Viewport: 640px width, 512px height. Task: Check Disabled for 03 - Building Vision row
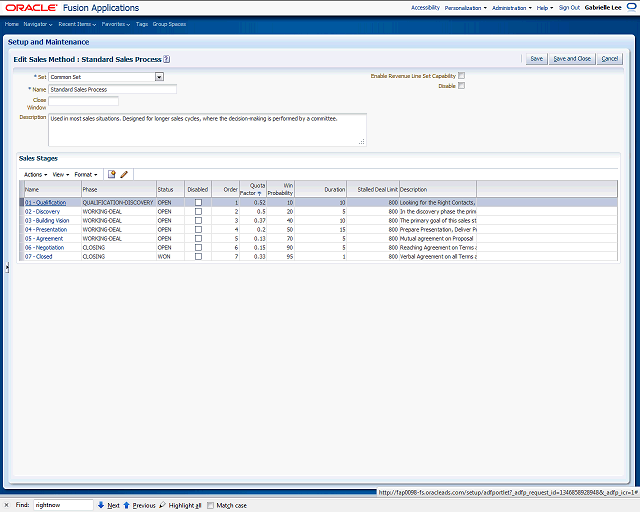[x=198, y=220]
